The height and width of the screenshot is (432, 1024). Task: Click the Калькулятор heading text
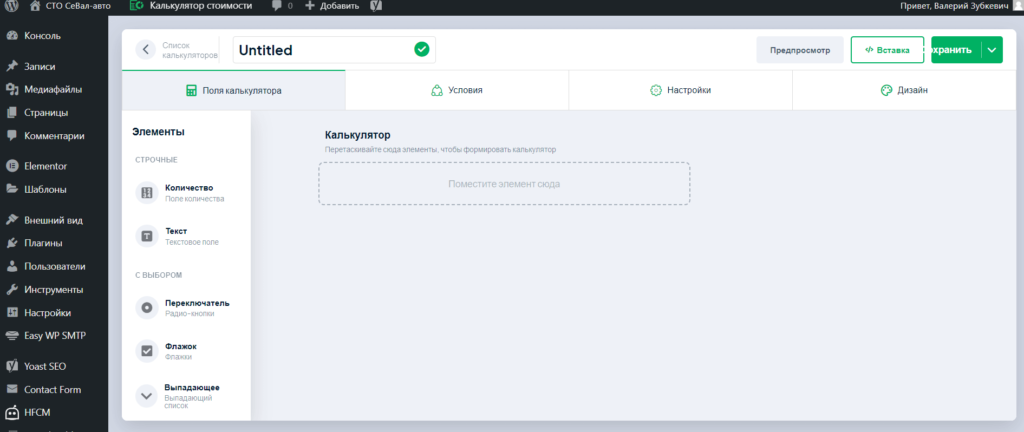[358, 135]
